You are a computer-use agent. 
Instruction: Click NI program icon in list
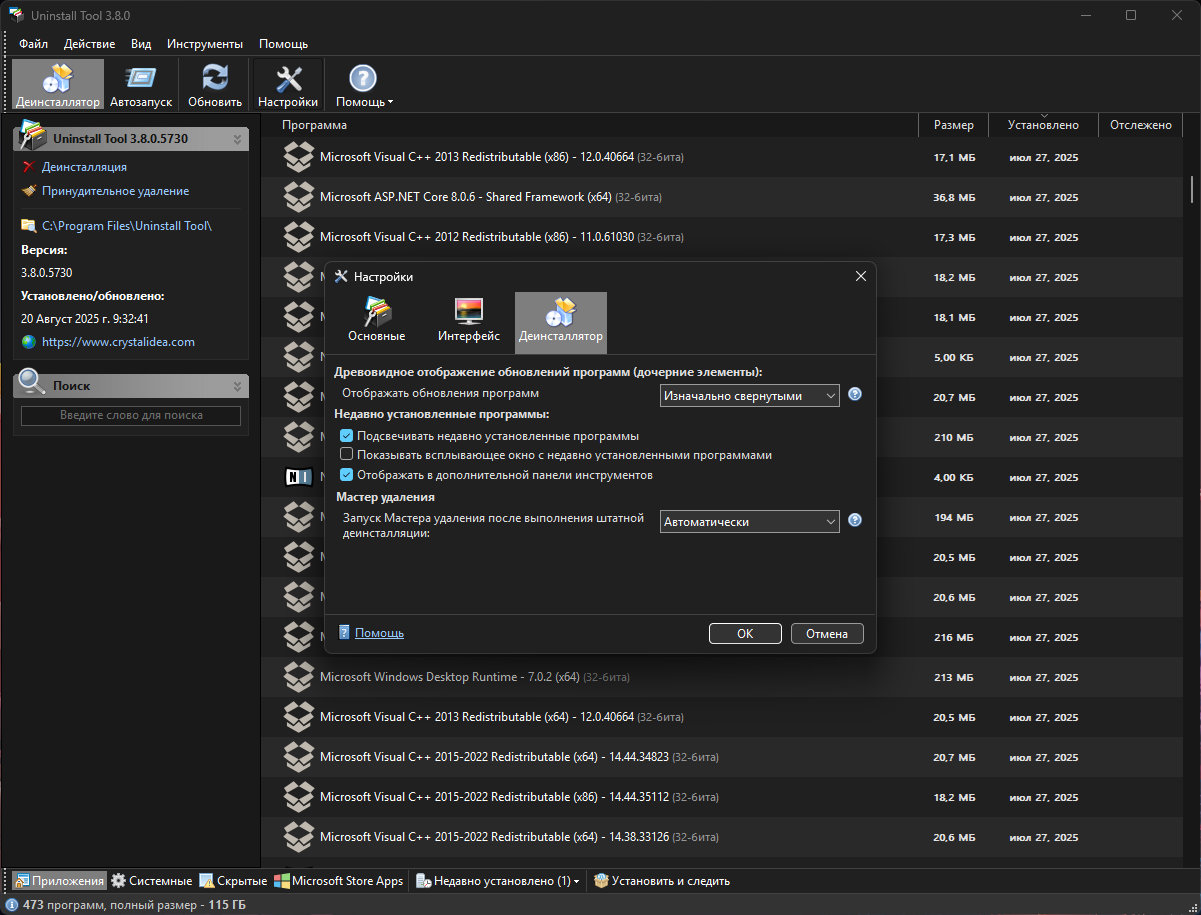click(x=299, y=477)
